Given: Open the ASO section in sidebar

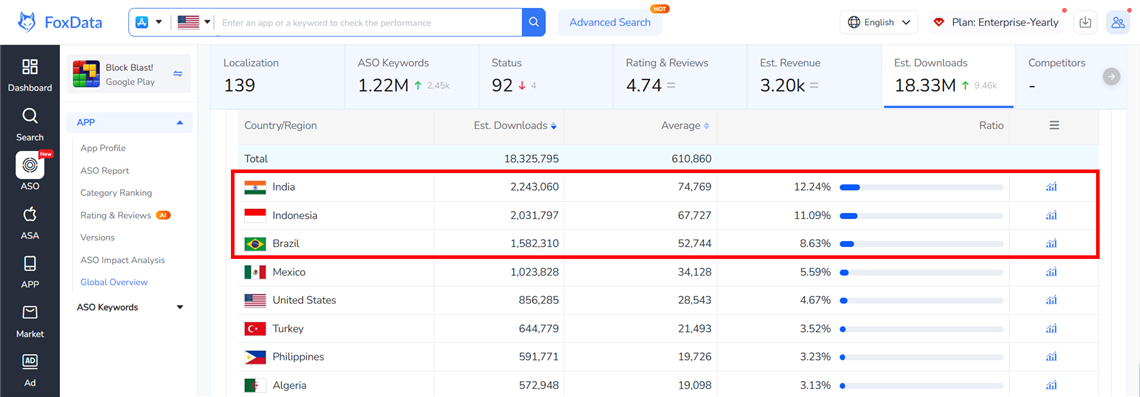Looking at the screenshot, I should (30, 172).
